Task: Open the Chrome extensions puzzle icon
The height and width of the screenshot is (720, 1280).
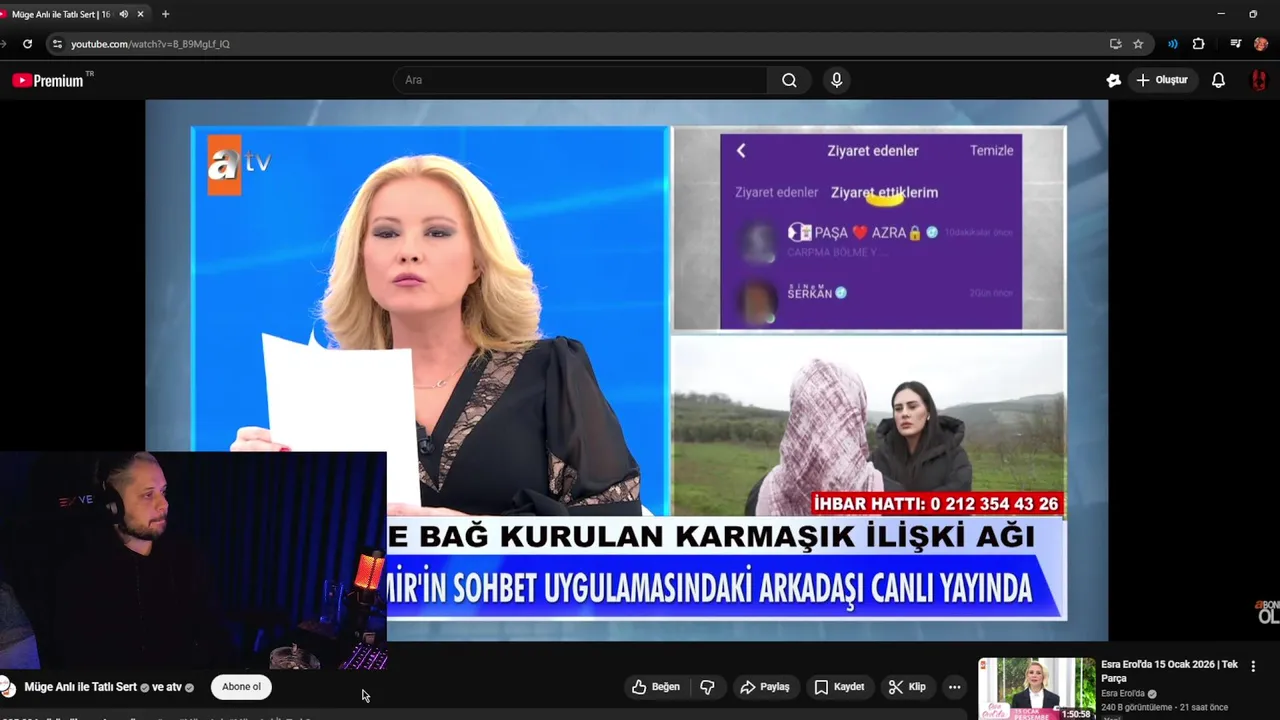Action: point(1198,44)
